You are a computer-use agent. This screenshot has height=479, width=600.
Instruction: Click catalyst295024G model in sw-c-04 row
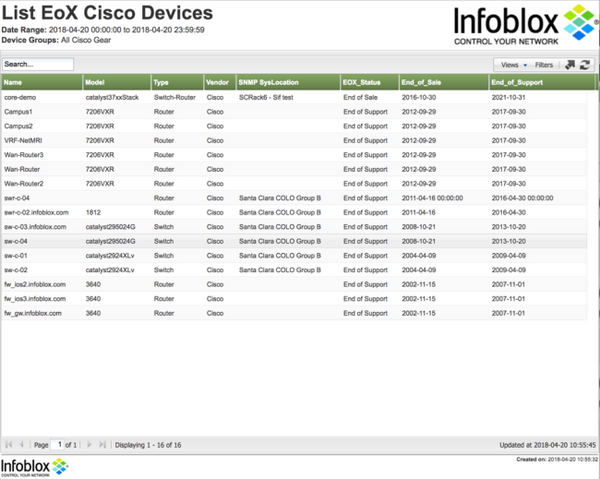point(110,241)
